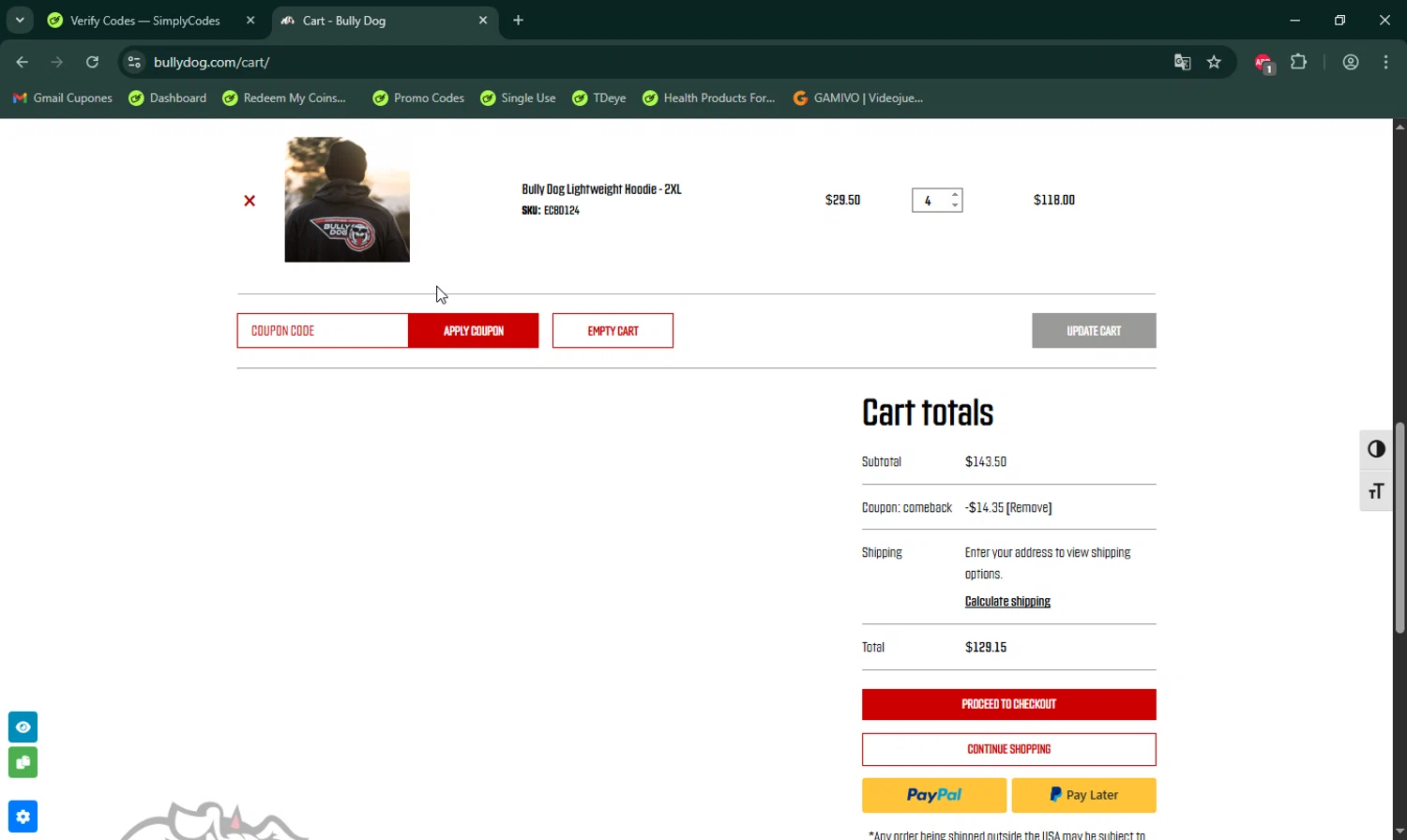Click the browser forward arrow
This screenshot has width=1407, height=840.
pyautogui.click(x=57, y=62)
